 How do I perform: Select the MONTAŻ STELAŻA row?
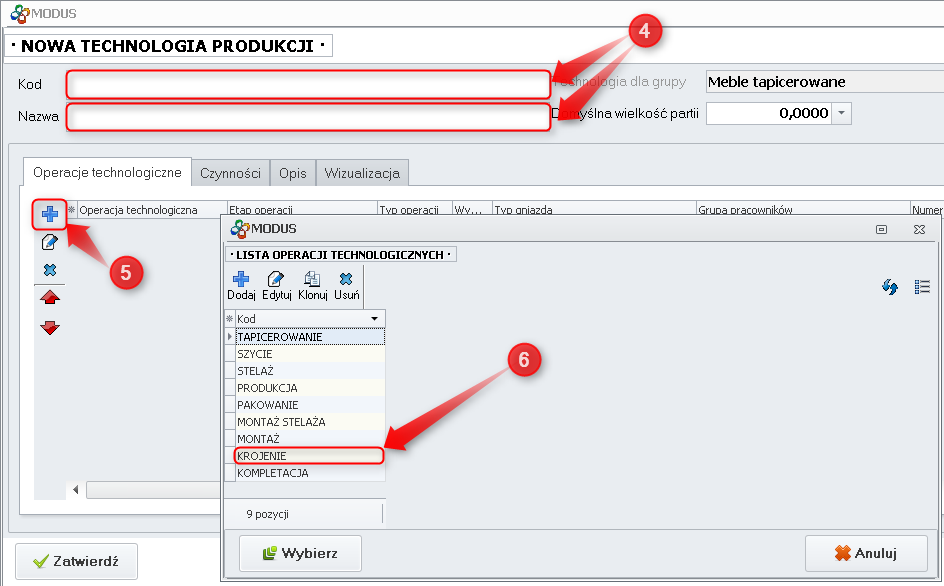pyautogui.click(x=310, y=422)
